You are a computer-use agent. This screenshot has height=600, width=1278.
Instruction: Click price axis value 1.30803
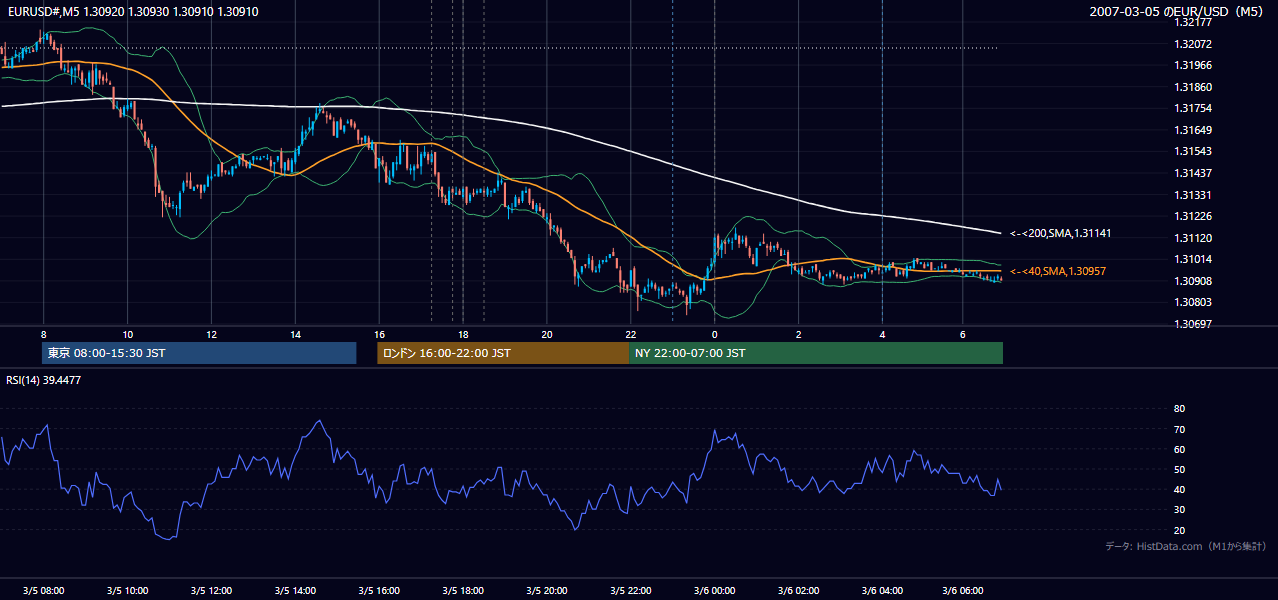(x=1193, y=302)
